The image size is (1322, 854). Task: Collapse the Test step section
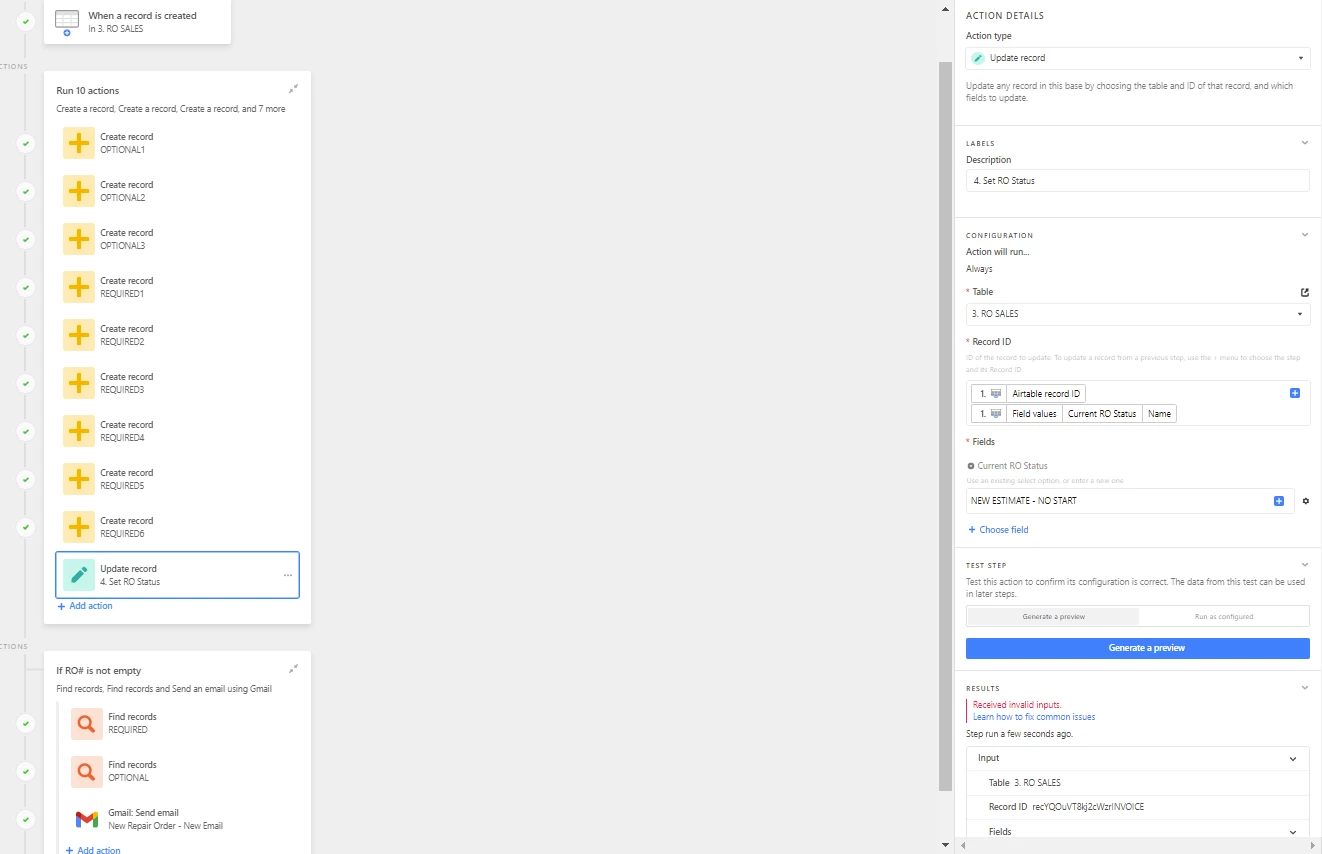(1304, 565)
